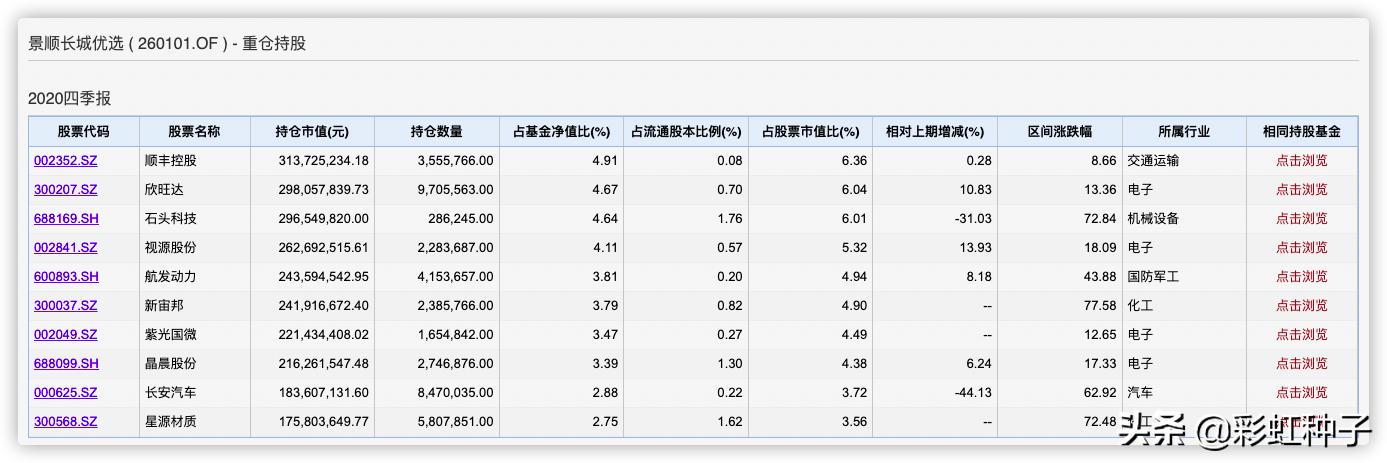This screenshot has height=463, width=1387.
Task: Select the stock name 长安汽车
Action: click(171, 392)
